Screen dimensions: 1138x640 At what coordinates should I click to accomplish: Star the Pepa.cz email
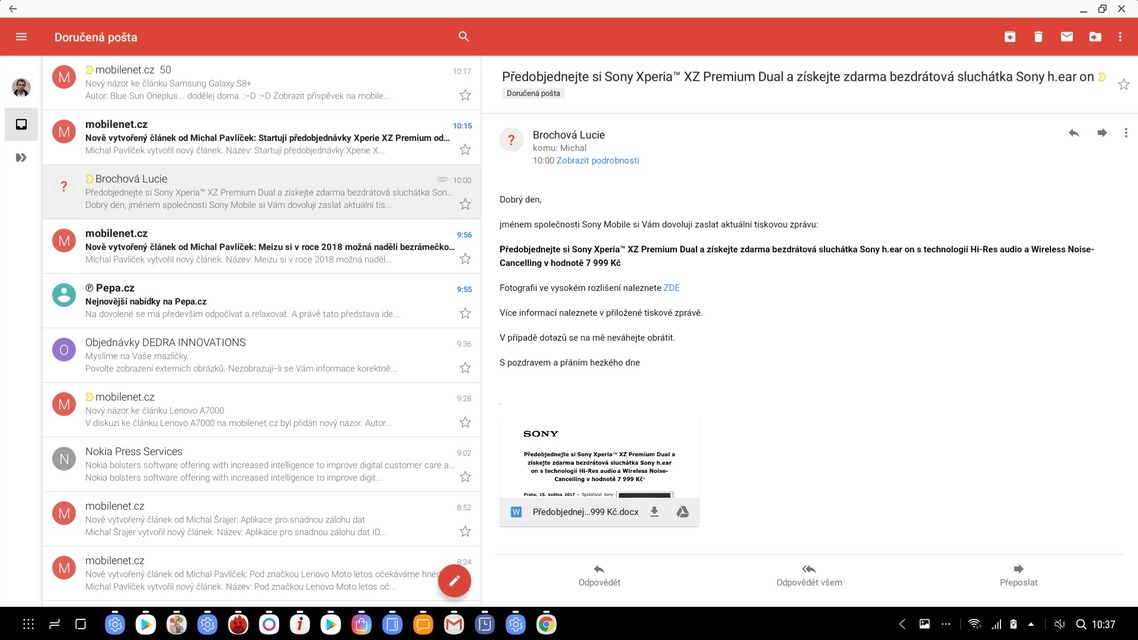pos(465,313)
